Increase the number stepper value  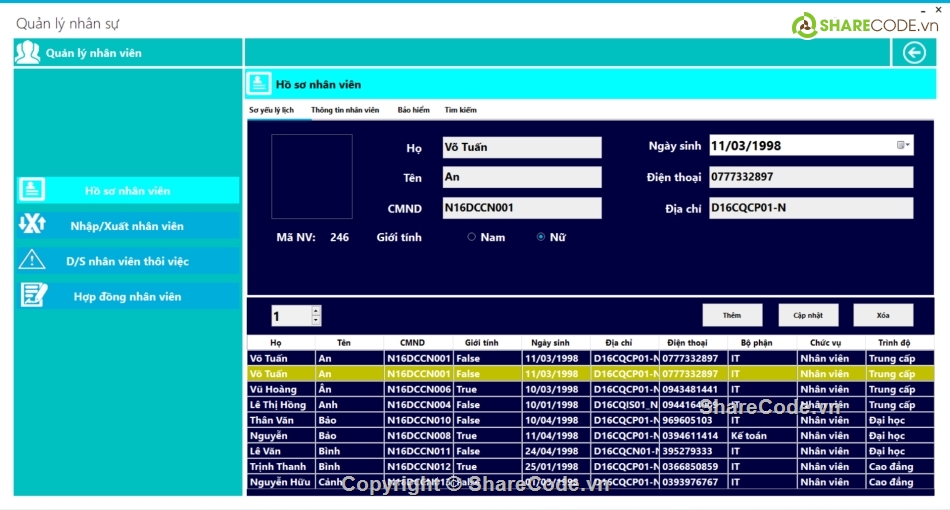point(317,311)
